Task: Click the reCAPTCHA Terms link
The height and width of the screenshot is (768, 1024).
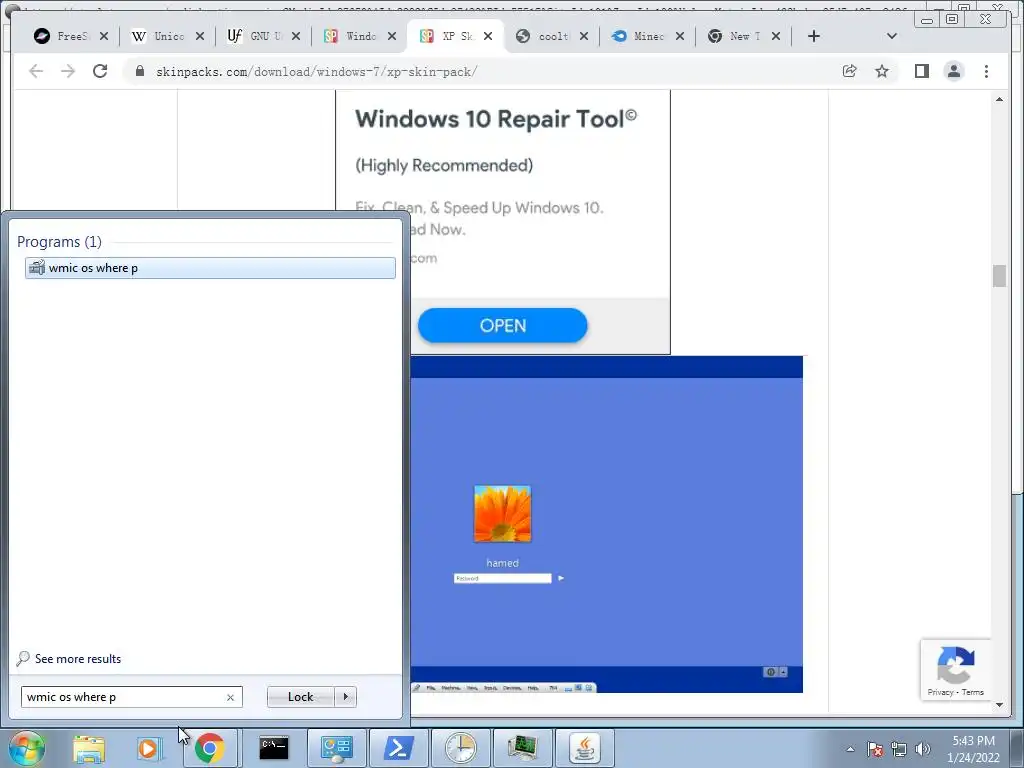Action: [973, 692]
